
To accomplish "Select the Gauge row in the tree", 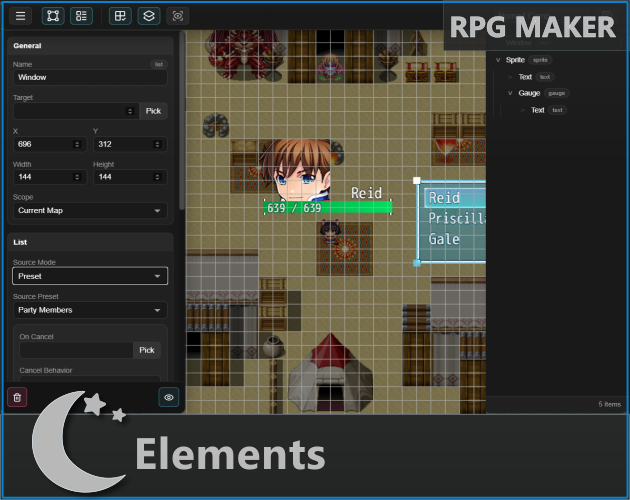I will (x=557, y=93).
